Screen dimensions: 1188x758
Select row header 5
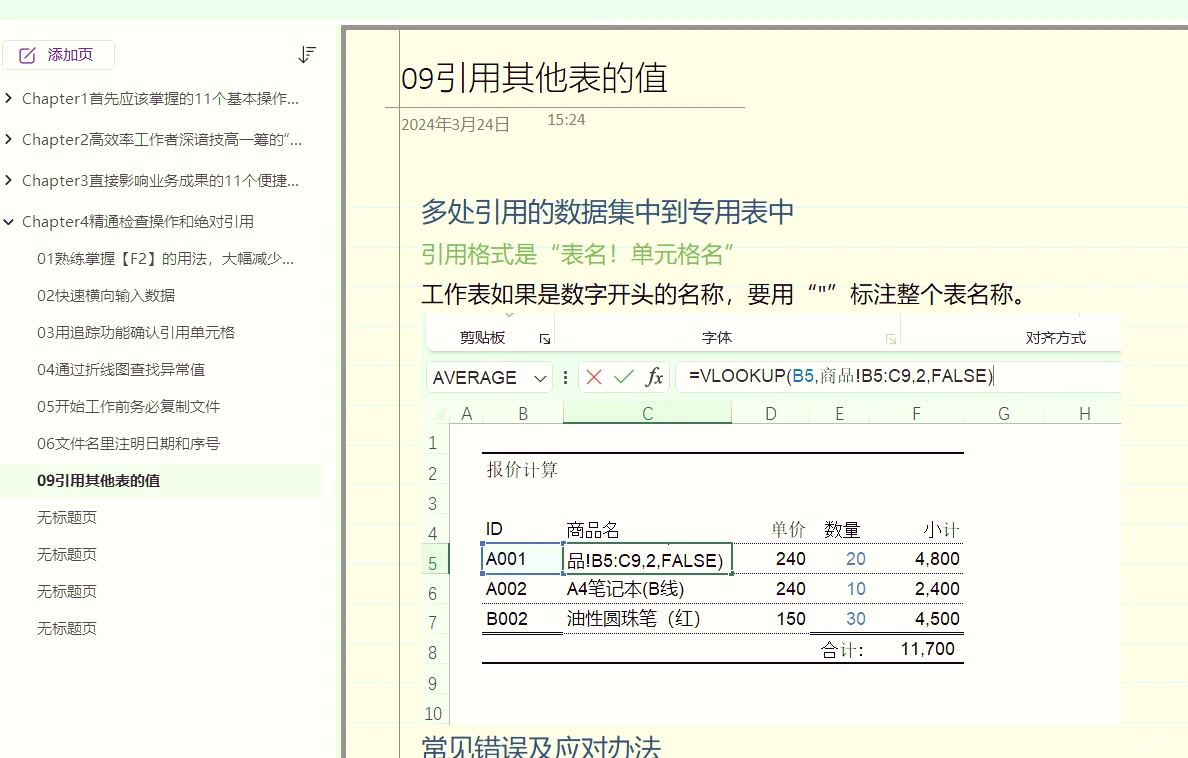[433, 563]
